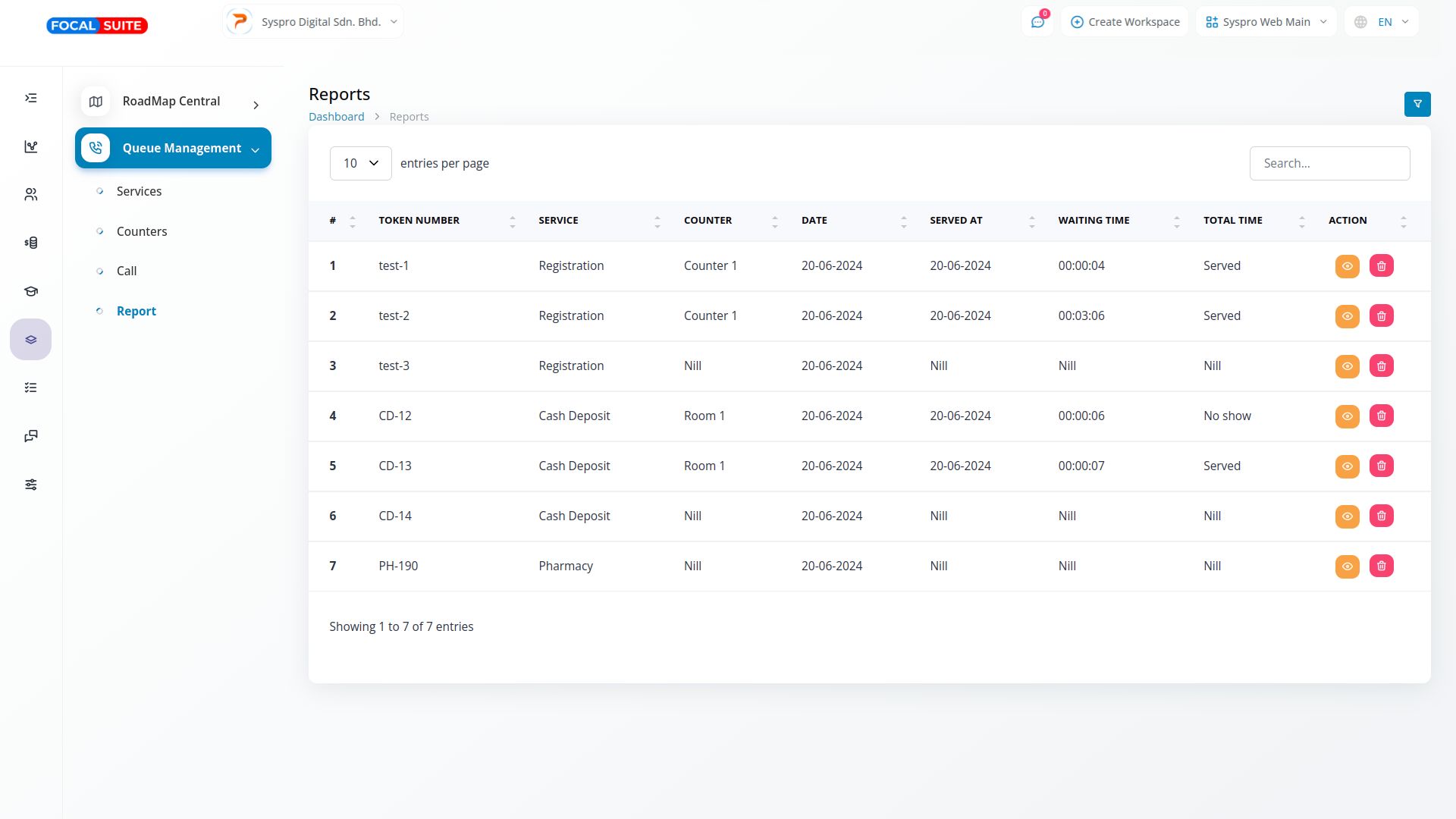Open the chat messages icon
Viewport: 1456px width, 819px height.
pyautogui.click(x=1037, y=22)
